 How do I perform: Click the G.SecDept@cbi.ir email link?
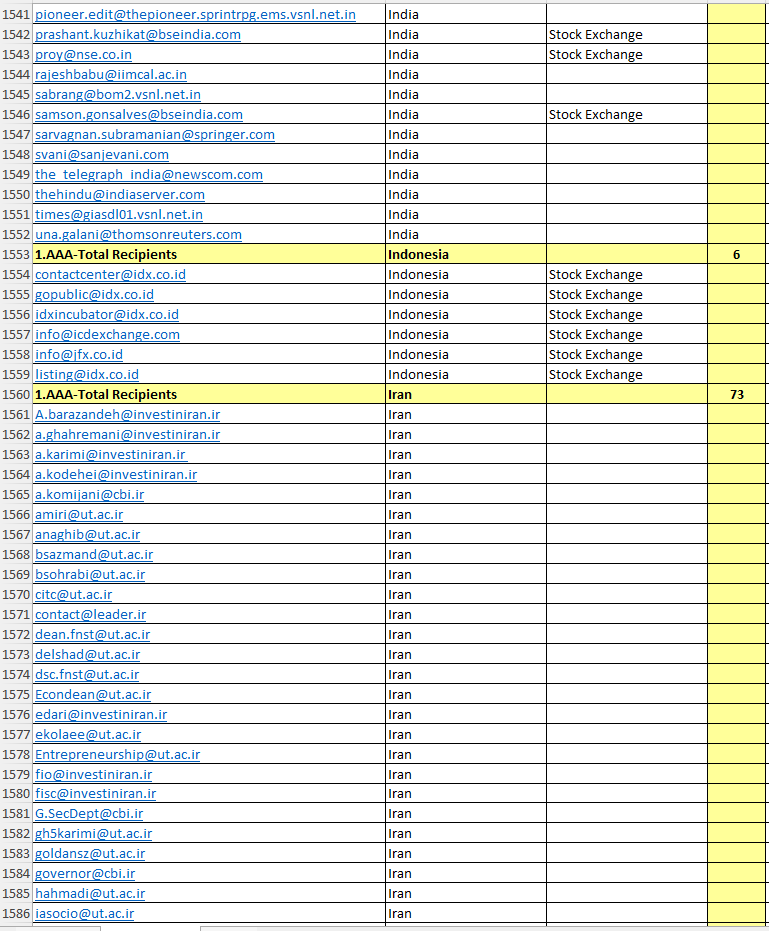point(89,813)
